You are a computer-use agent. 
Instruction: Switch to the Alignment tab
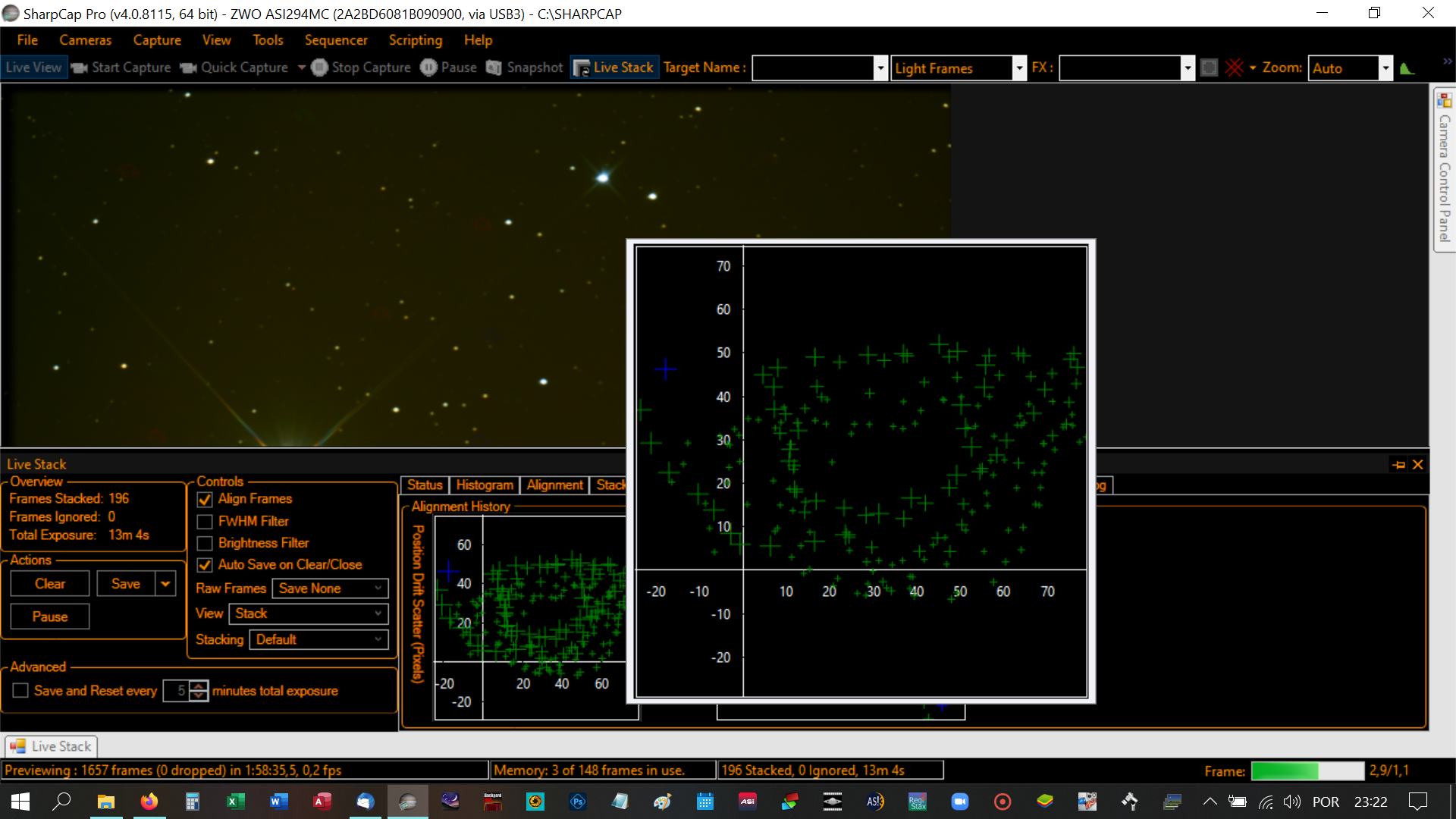pyautogui.click(x=555, y=485)
